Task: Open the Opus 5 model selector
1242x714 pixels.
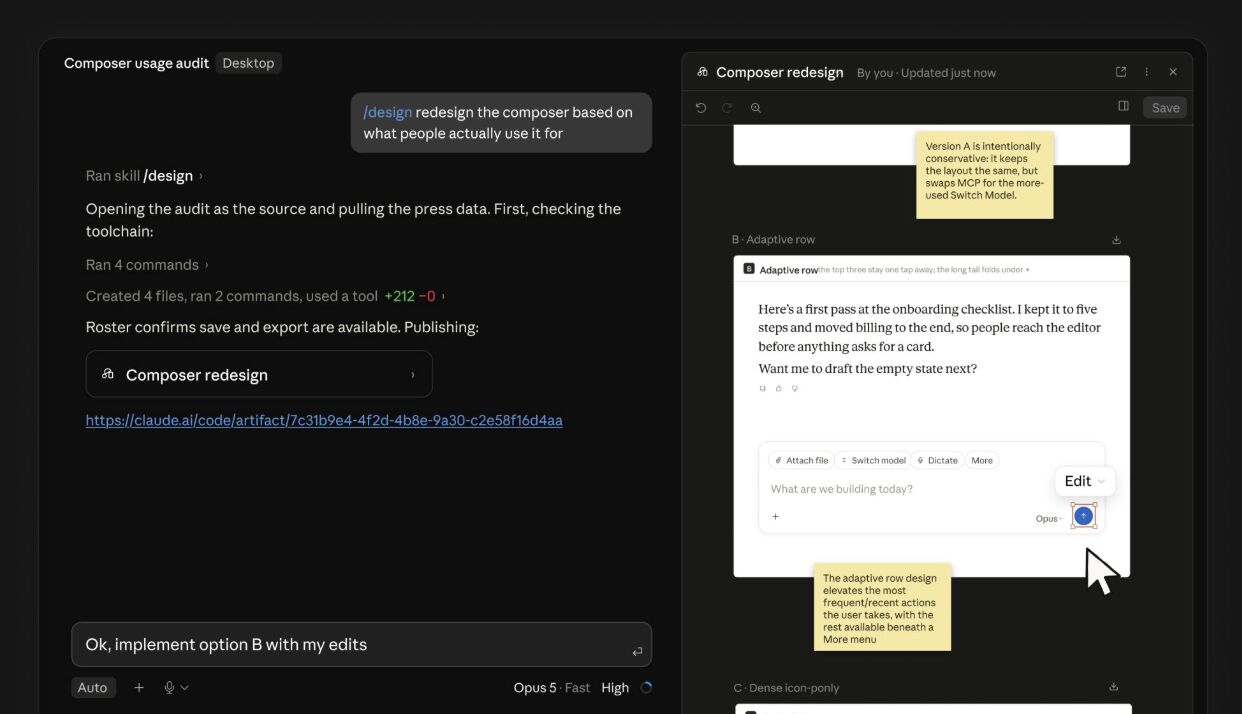Action: point(535,687)
